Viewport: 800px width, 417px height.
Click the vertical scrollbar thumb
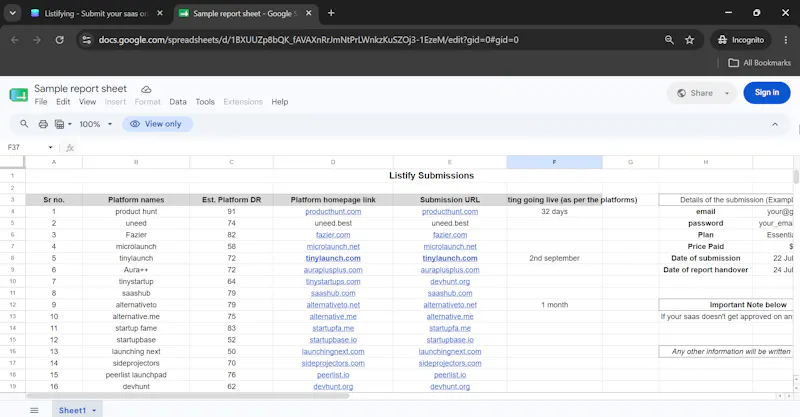[796, 177]
